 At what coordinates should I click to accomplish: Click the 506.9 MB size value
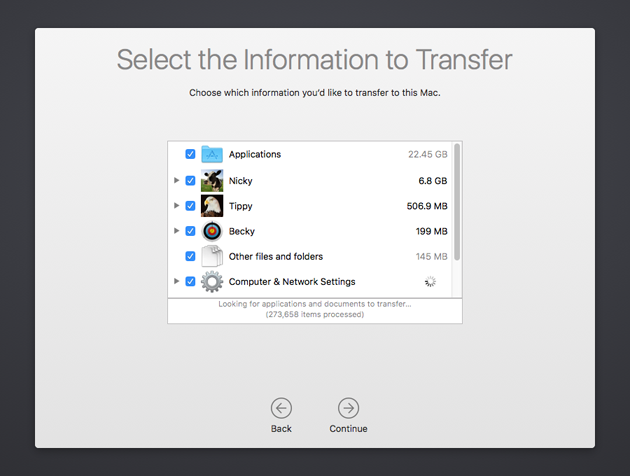pyautogui.click(x=427, y=206)
